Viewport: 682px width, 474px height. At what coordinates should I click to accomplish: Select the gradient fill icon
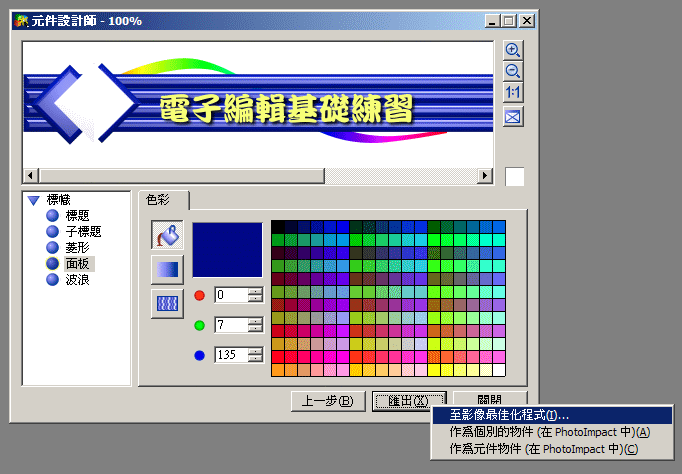(167, 270)
